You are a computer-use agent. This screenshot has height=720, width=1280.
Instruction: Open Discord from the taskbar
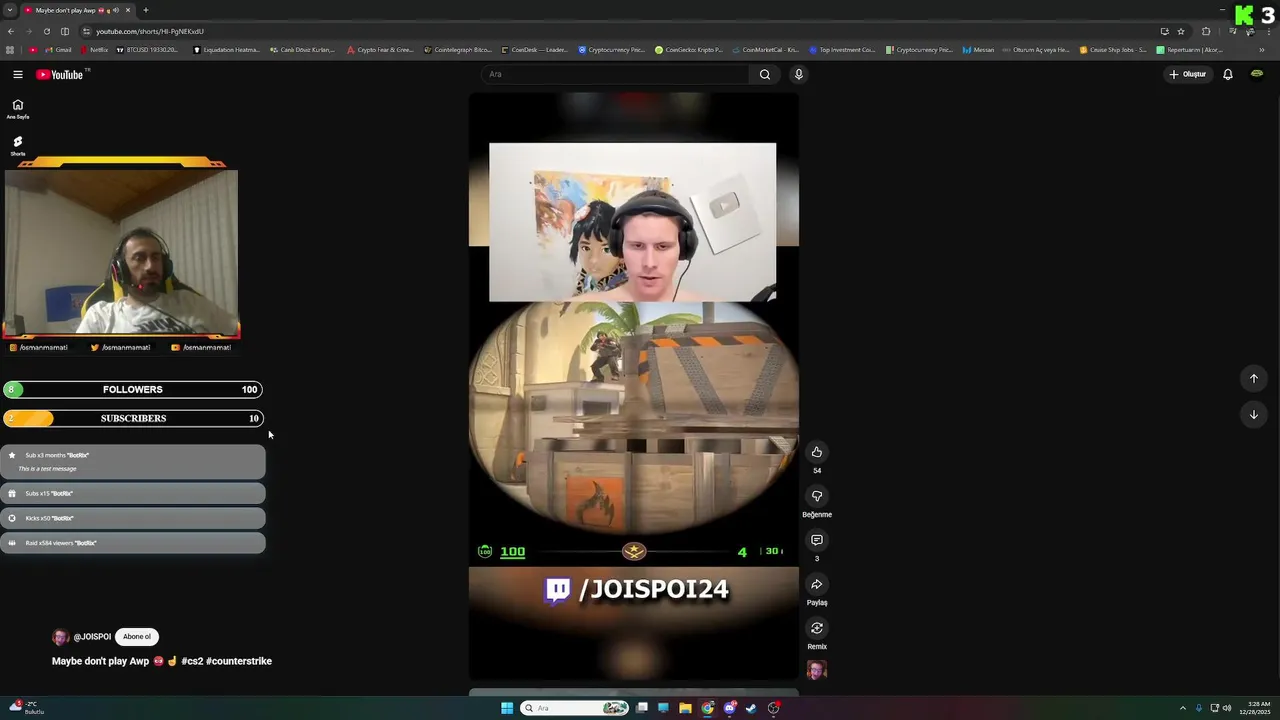729,708
